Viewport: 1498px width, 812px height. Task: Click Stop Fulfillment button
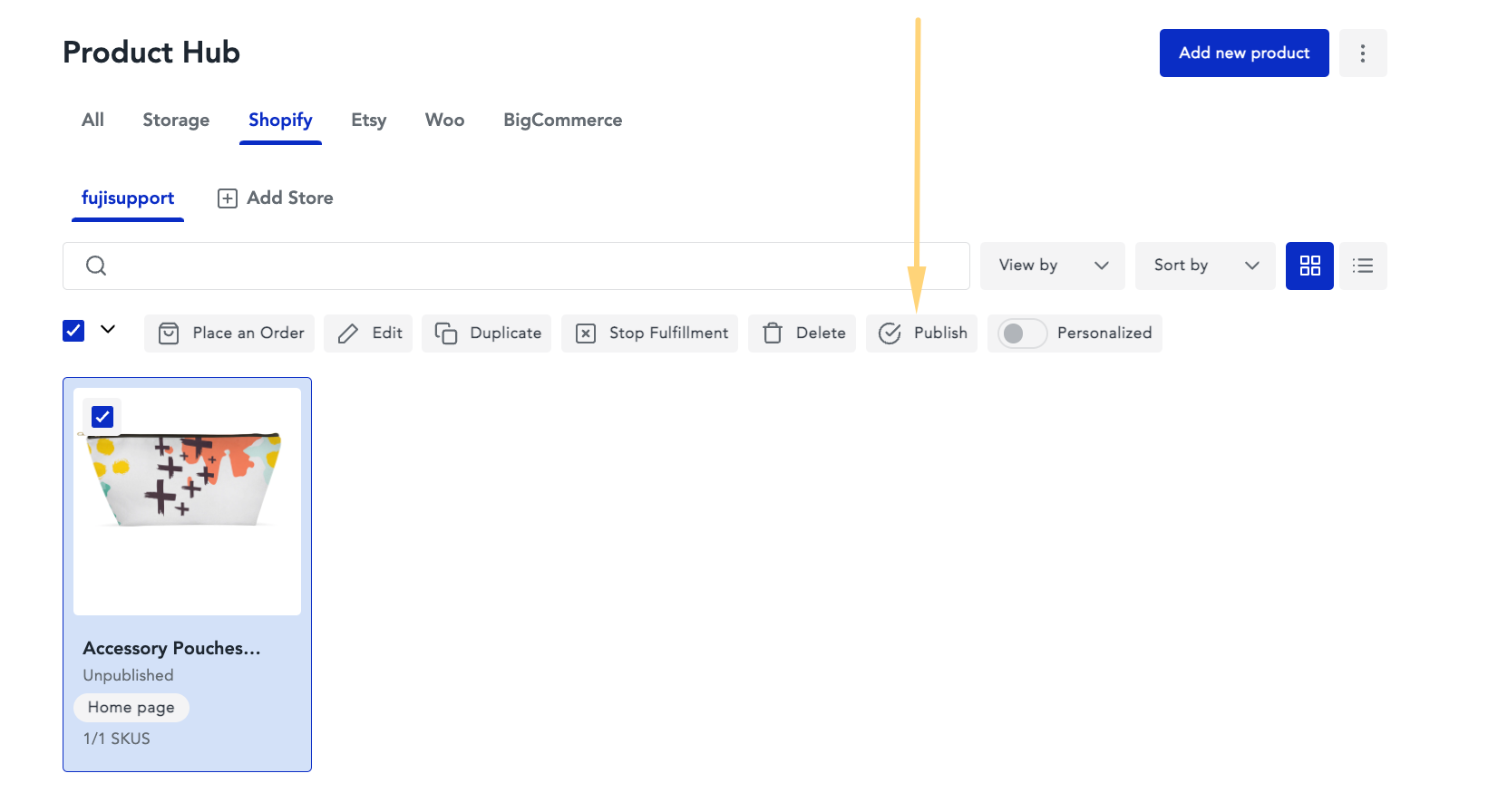point(649,333)
